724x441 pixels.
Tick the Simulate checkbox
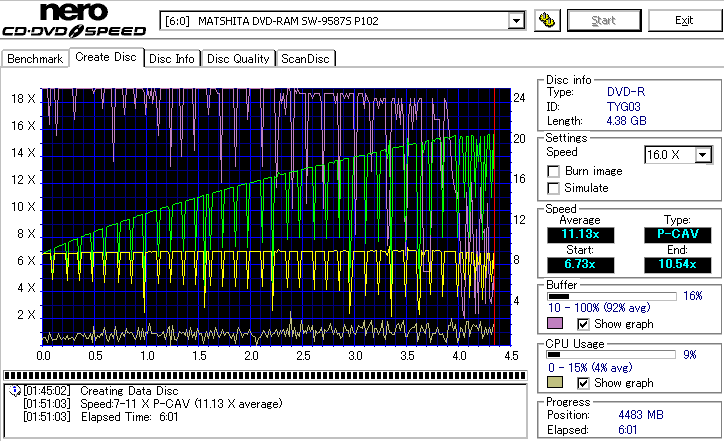[x=553, y=188]
